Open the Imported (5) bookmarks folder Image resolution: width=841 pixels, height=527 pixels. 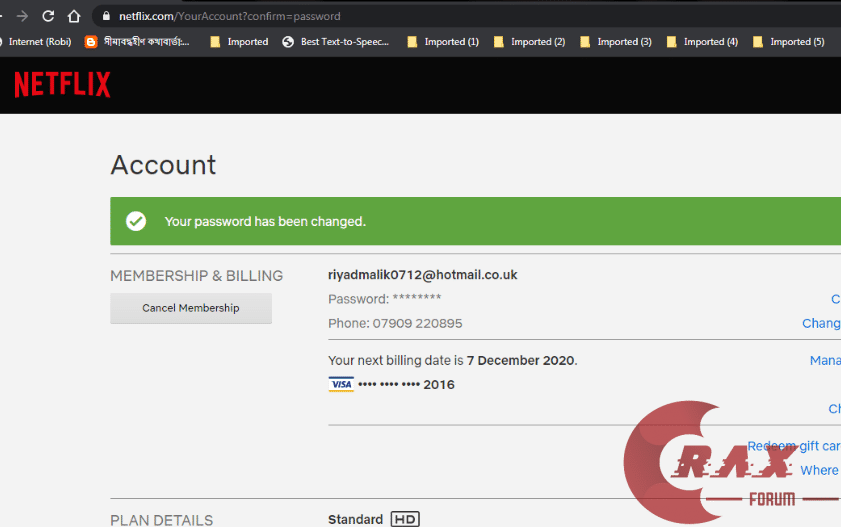click(788, 42)
